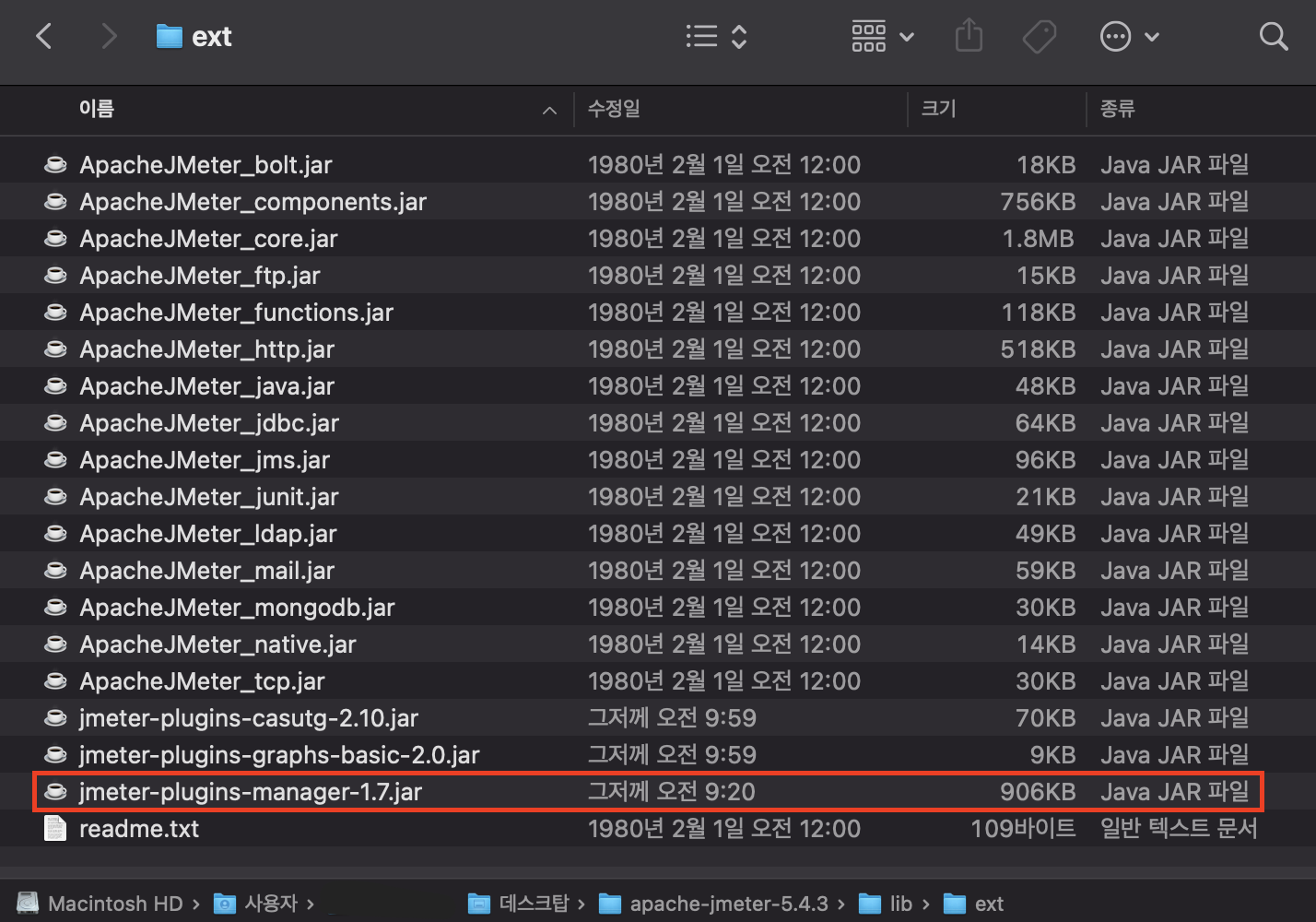
Task: Toggle sort direction arrow in 이름 column
Action: 549,111
